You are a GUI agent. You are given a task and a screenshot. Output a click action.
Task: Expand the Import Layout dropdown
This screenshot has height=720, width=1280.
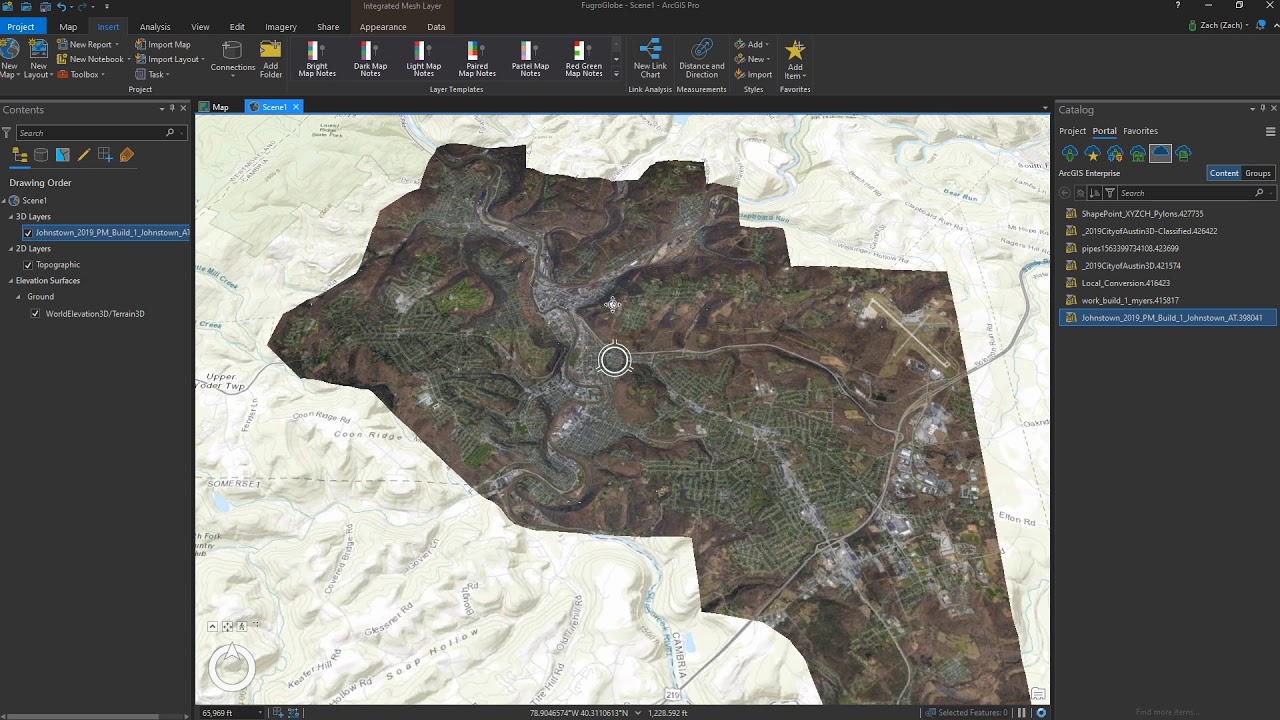(x=203, y=60)
